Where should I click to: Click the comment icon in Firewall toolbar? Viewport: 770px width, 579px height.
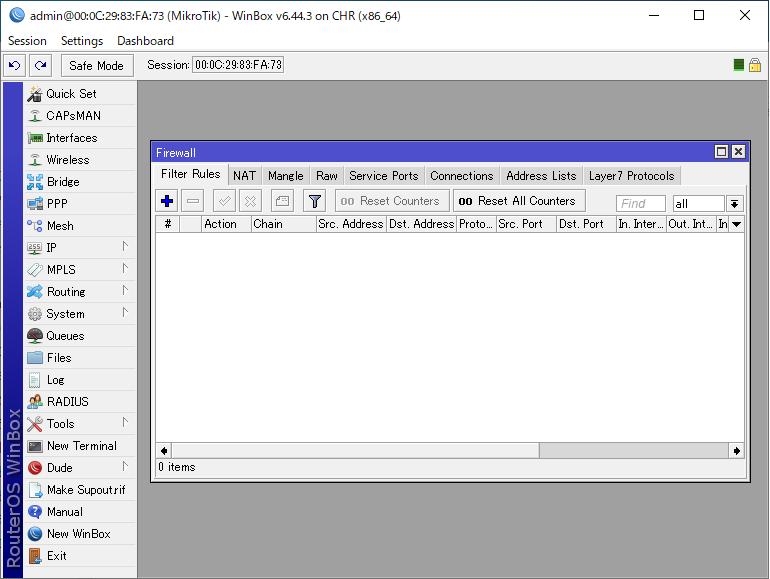point(282,201)
